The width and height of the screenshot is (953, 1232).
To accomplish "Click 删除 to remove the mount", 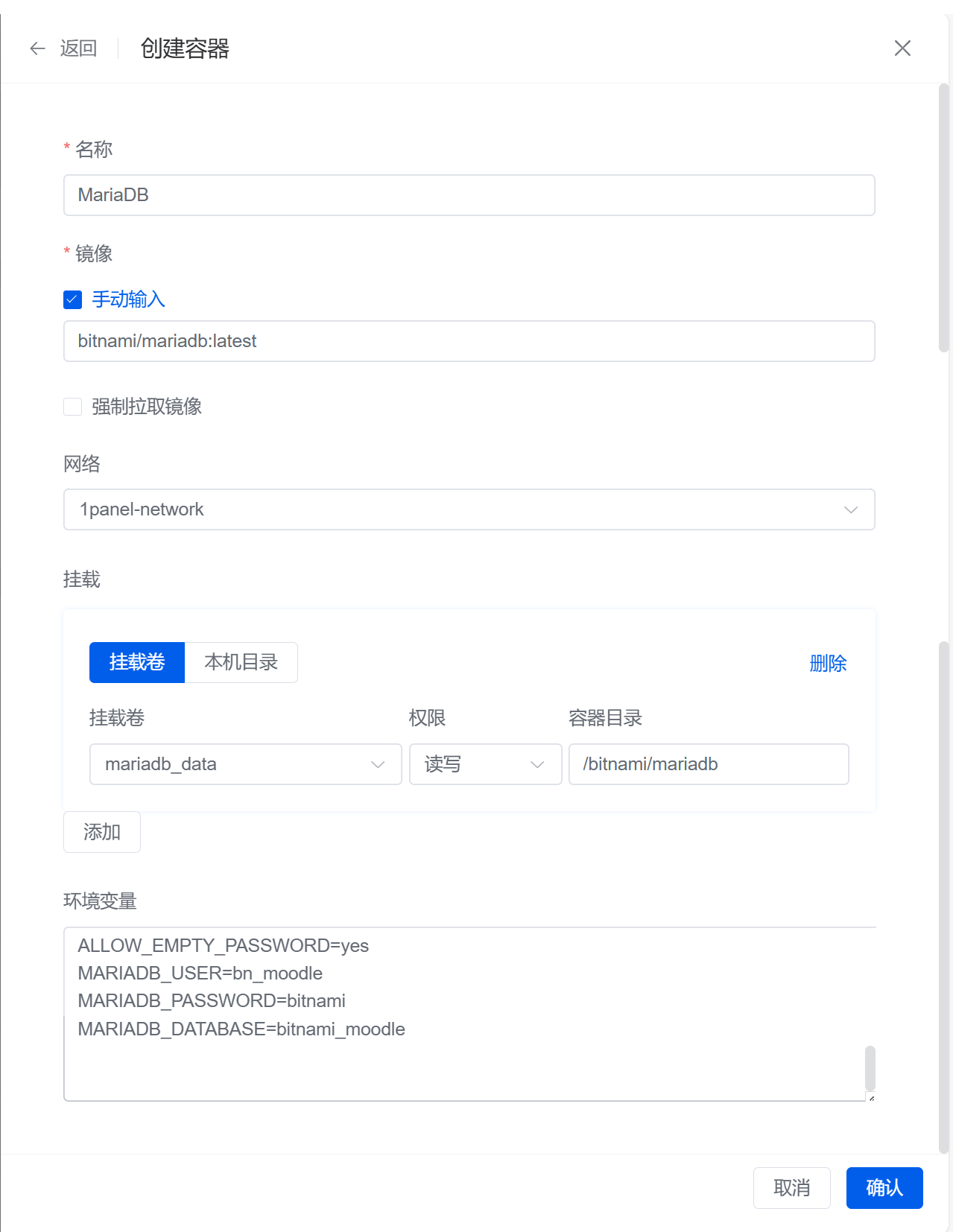I will (828, 663).
